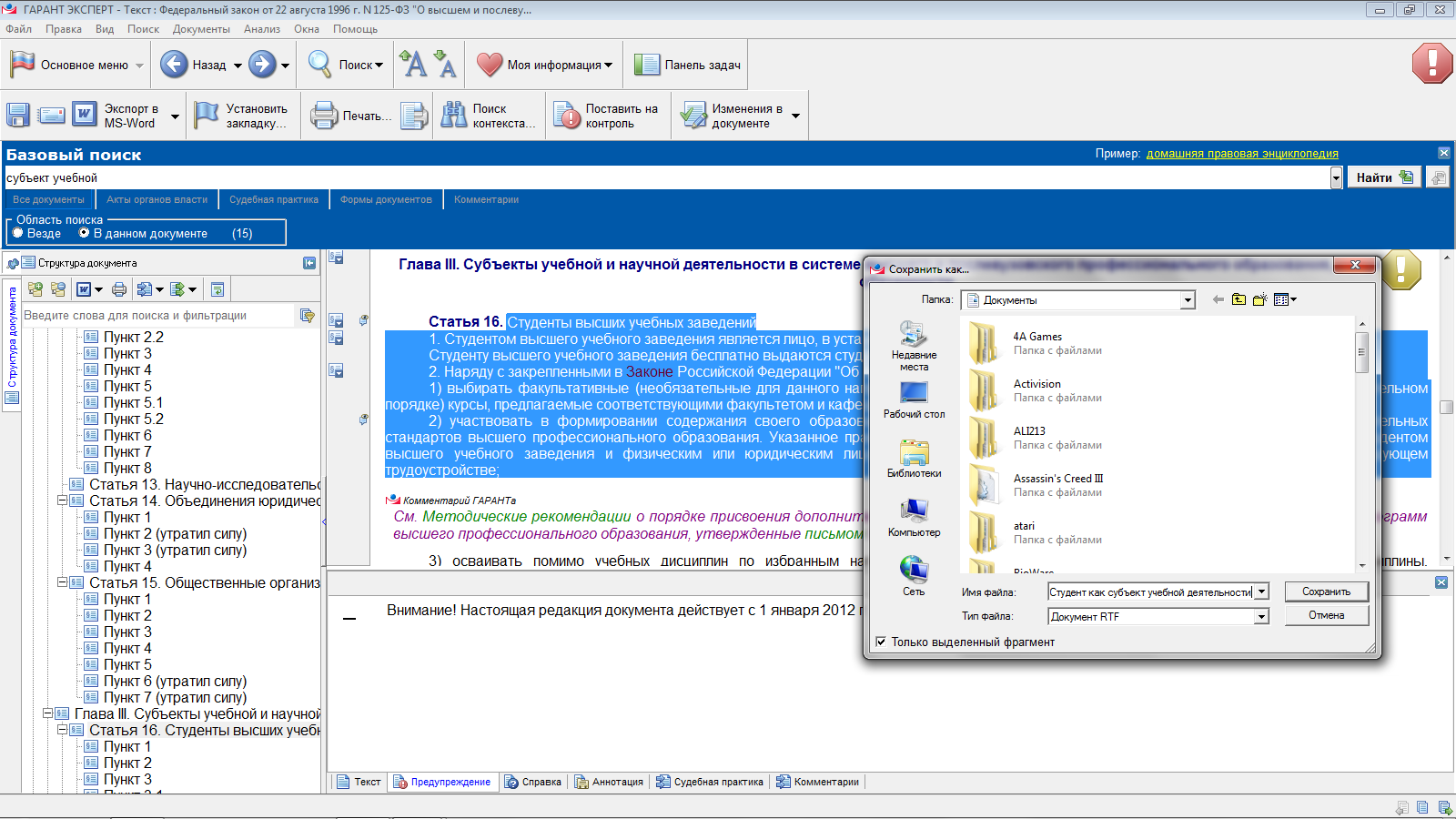Image resolution: width=1456 pixels, height=819 pixels.
Task: Open Изменения в документе dropdown arrow
Action: pyautogui.click(x=795, y=116)
